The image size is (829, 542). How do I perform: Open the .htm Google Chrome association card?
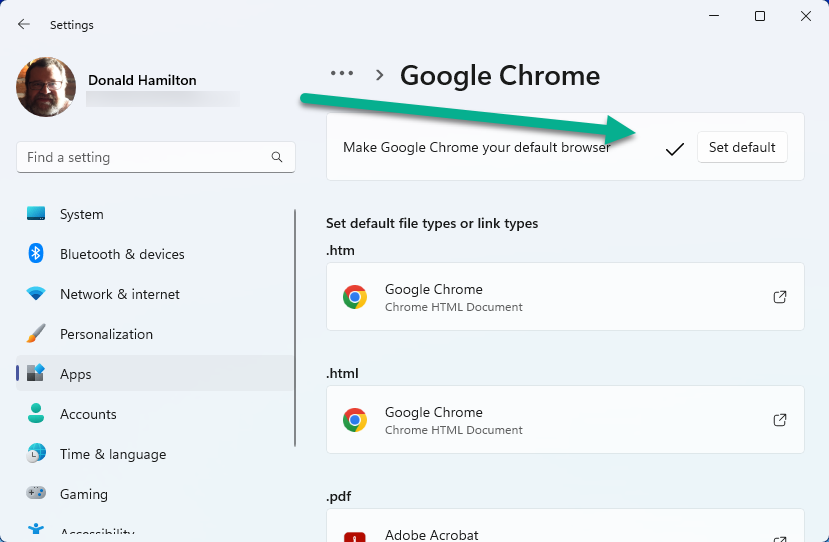coord(565,297)
